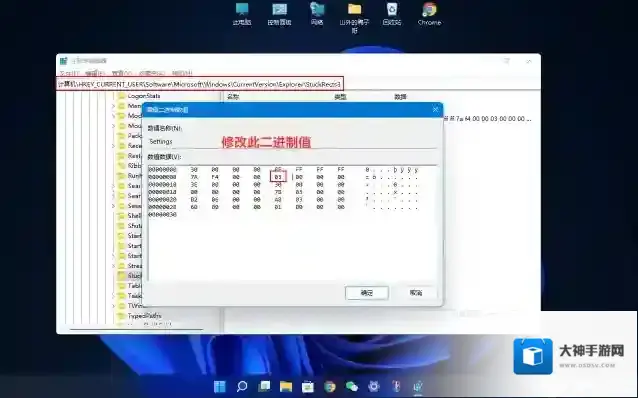Open the Network desktop icon
Viewport: 638px width, 398px height.
tap(317, 14)
